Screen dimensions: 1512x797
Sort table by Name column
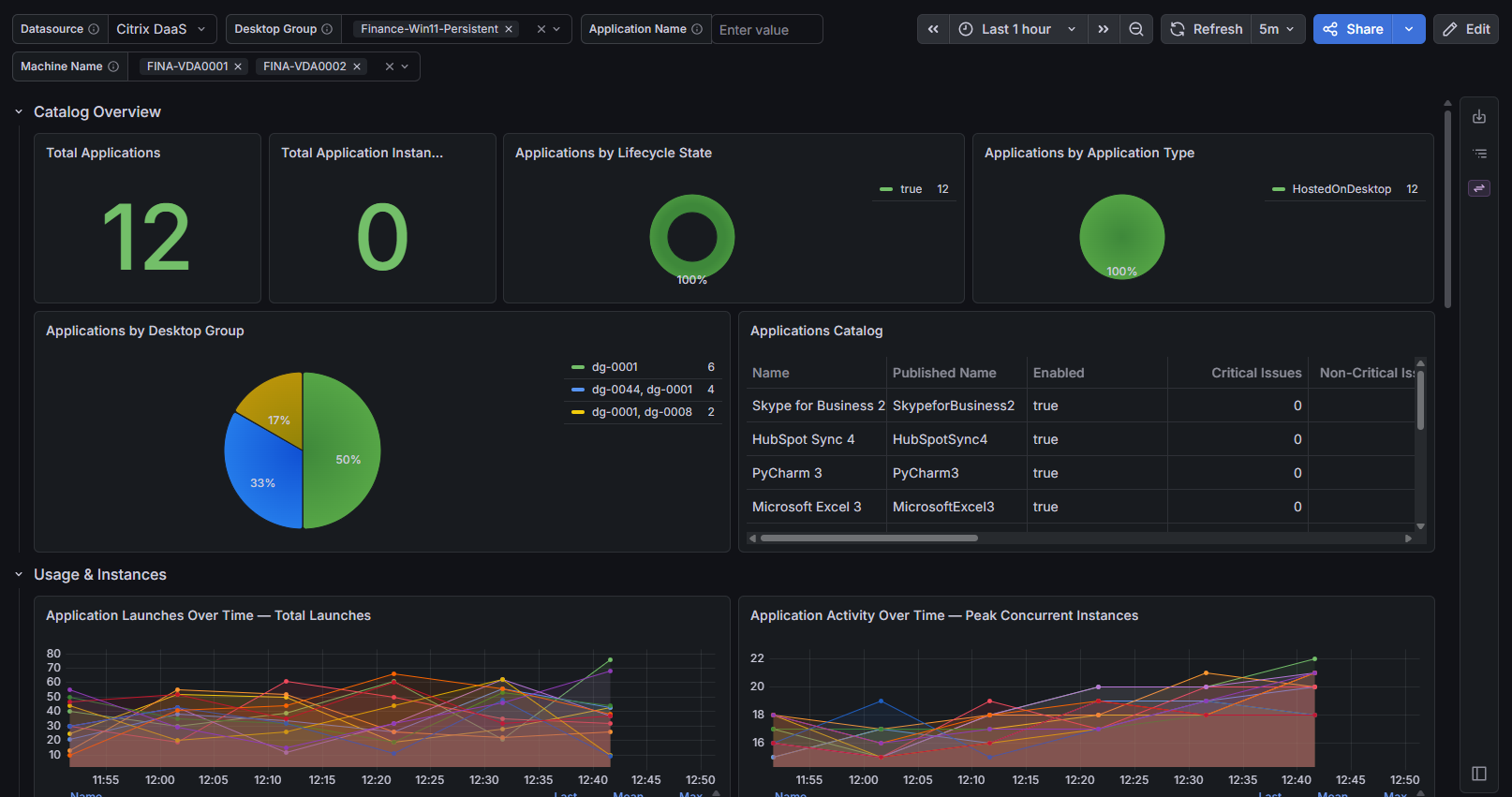point(771,373)
